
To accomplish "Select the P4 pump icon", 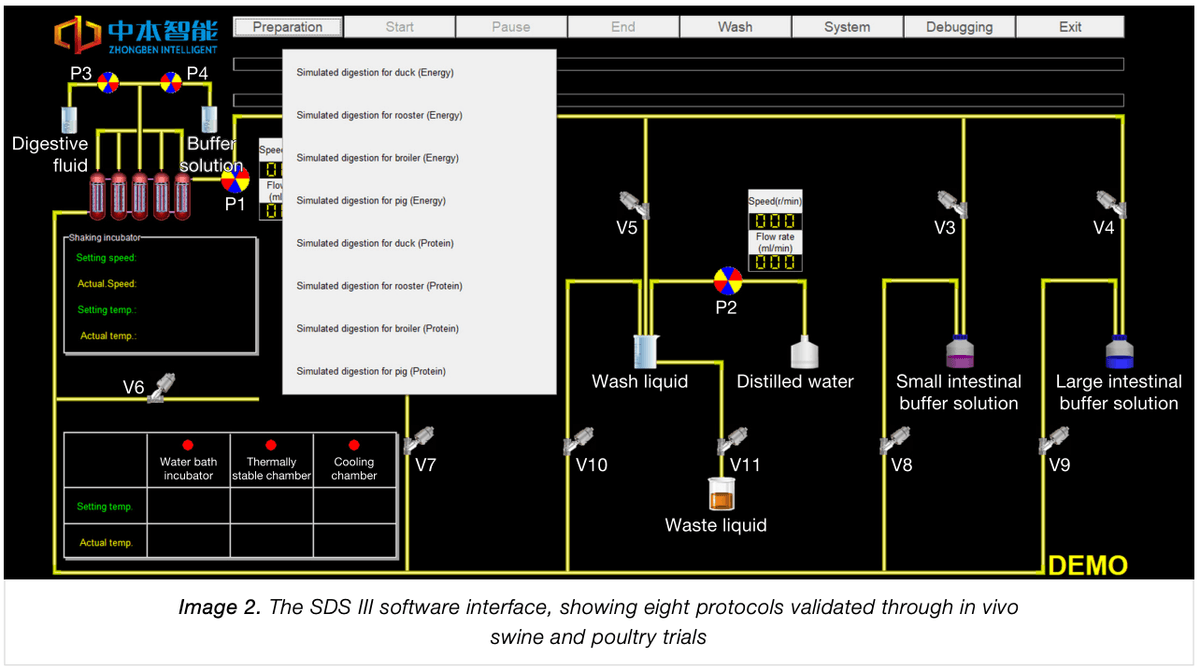I will [x=170, y=82].
